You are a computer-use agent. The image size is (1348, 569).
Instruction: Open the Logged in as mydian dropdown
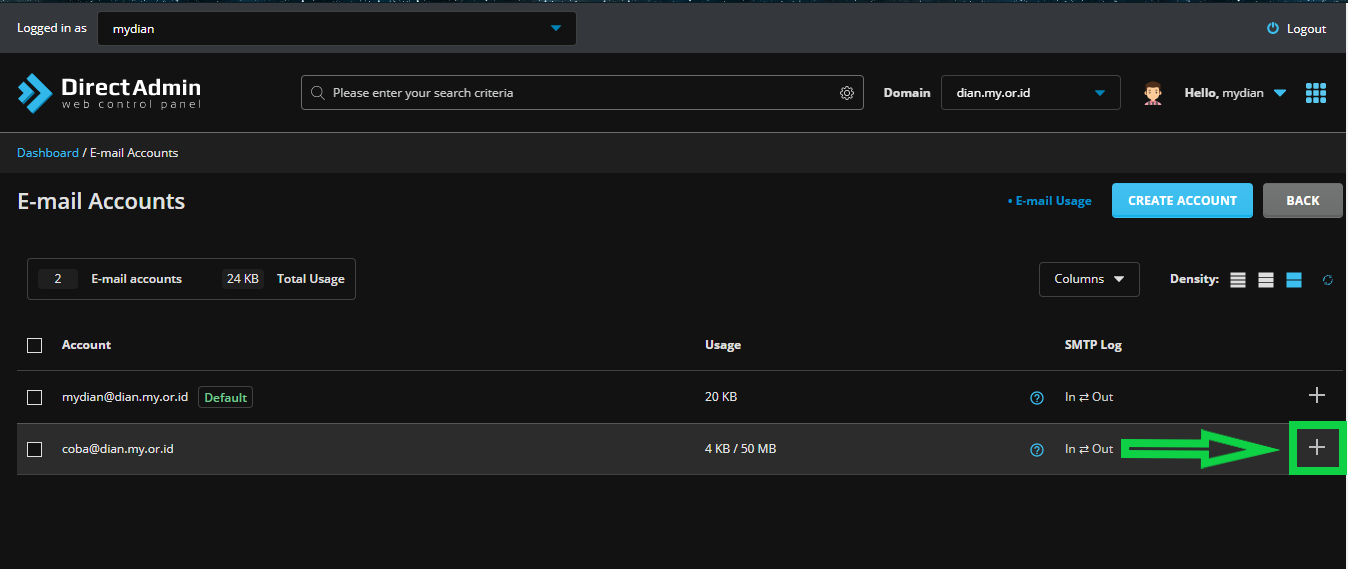click(x=337, y=29)
